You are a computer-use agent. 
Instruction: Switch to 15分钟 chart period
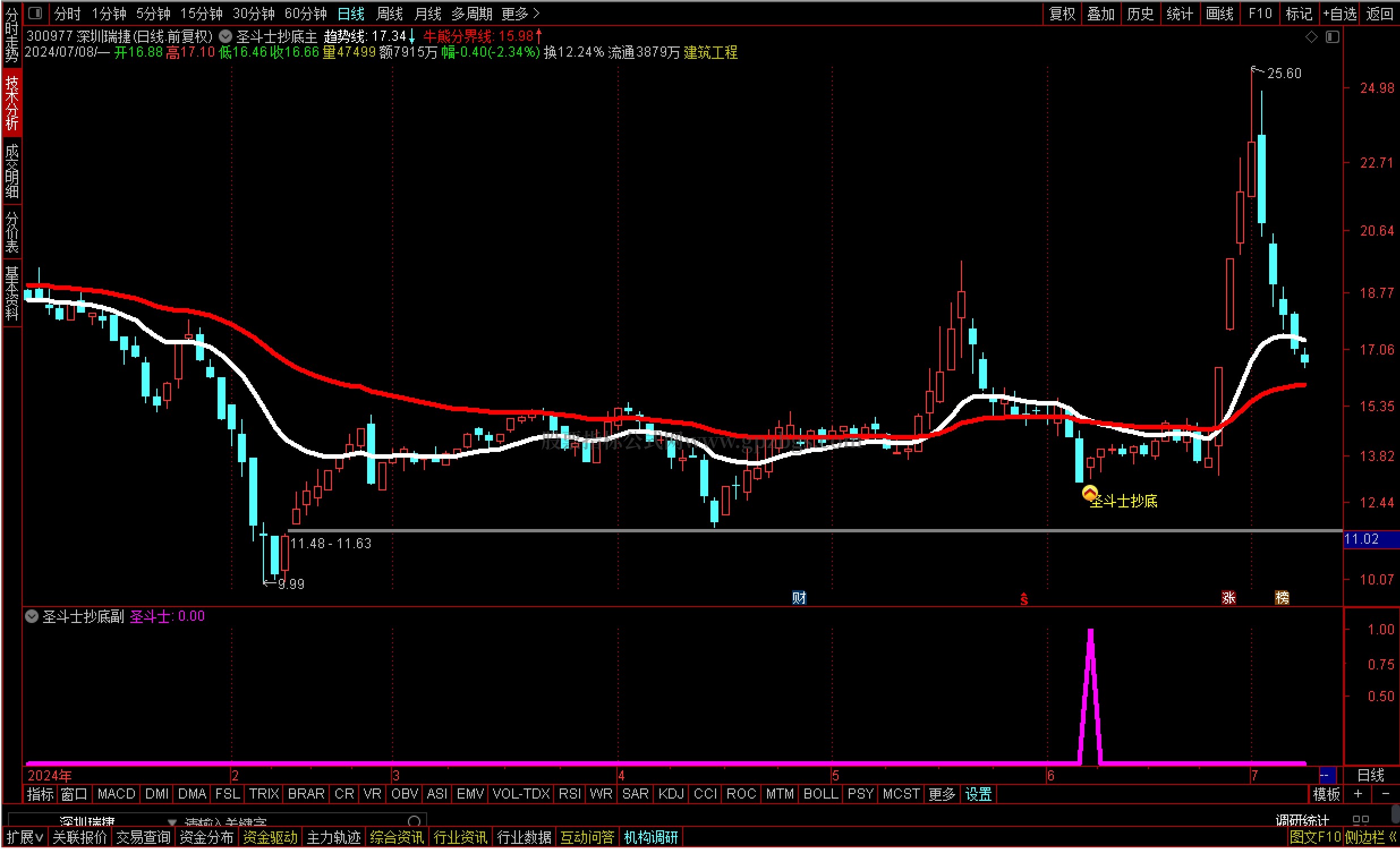tap(201, 13)
